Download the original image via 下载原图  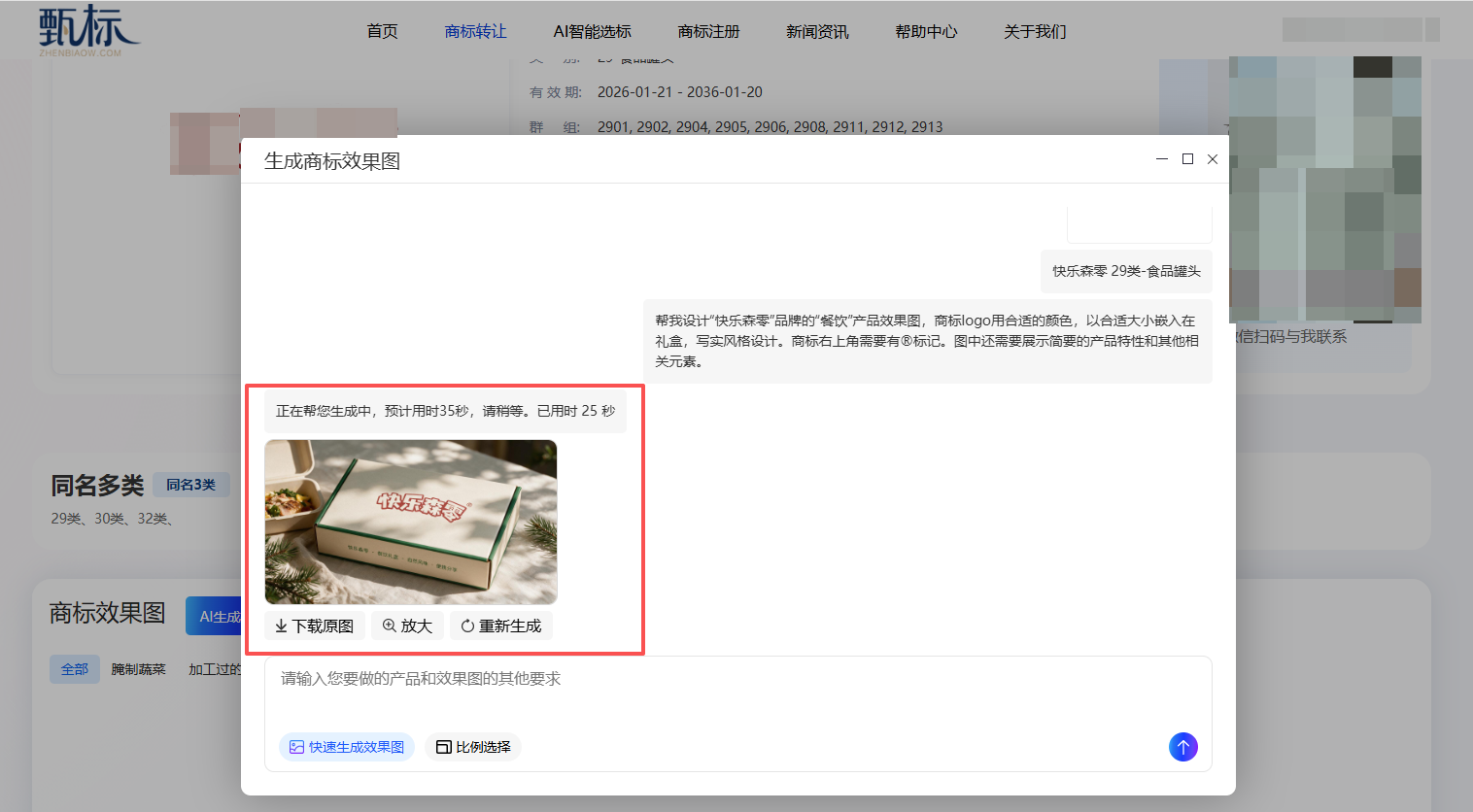tap(315, 626)
